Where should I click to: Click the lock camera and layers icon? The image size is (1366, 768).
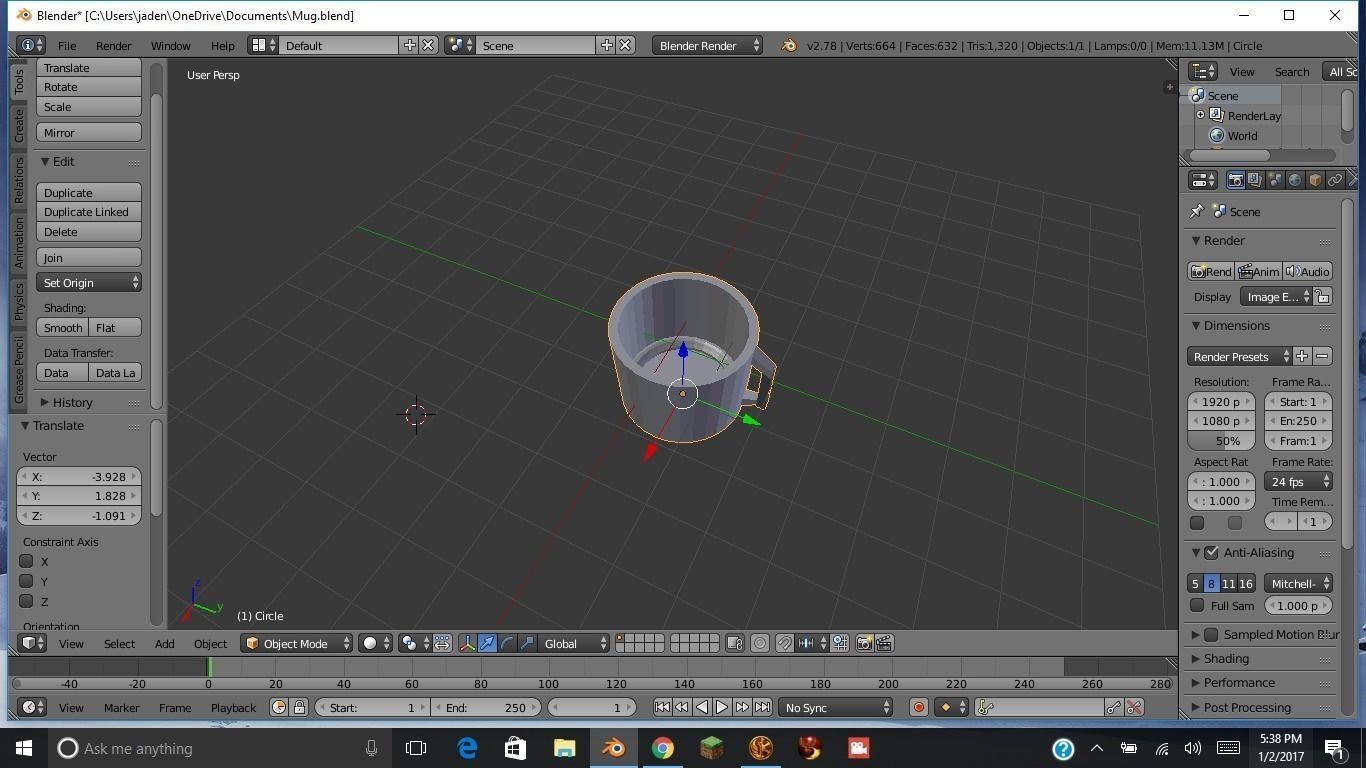click(x=735, y=643)
